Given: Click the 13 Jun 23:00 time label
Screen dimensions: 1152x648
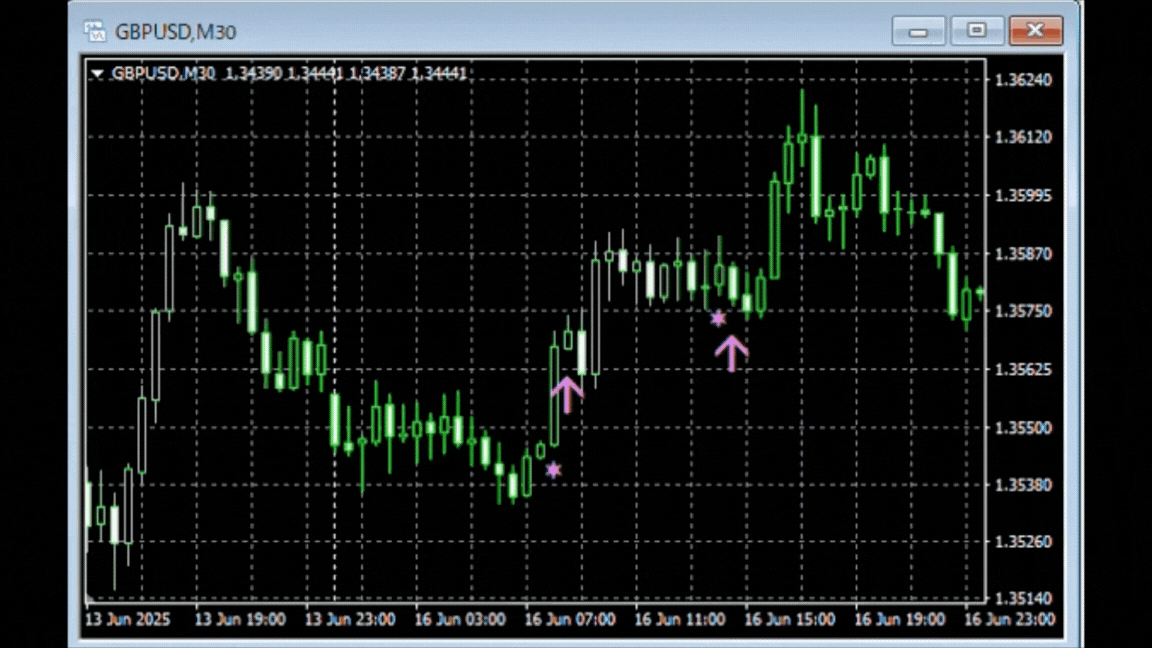Looking at the screenshot, I should pos(350,619).
